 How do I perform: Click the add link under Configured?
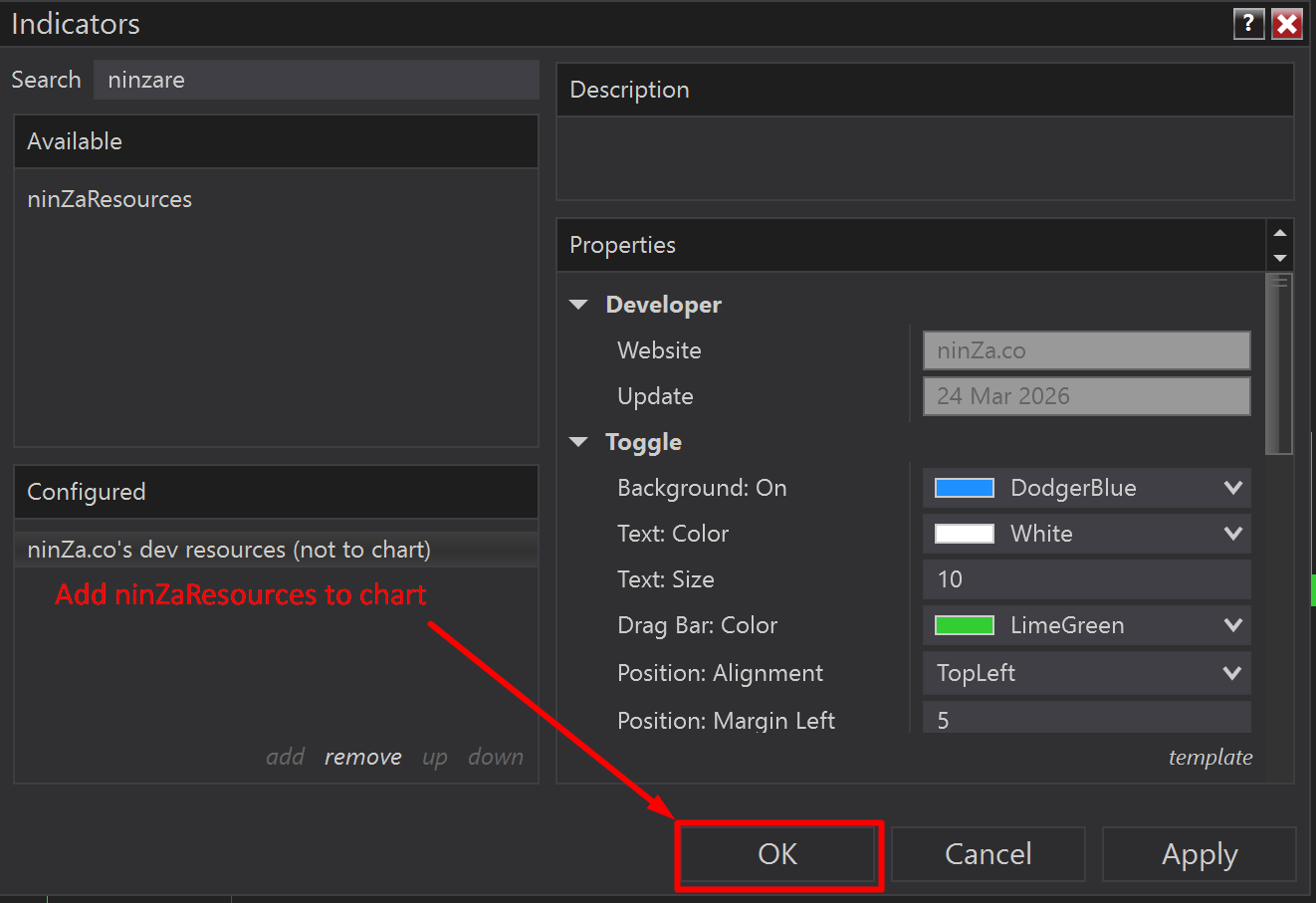[x=285, y=757]
